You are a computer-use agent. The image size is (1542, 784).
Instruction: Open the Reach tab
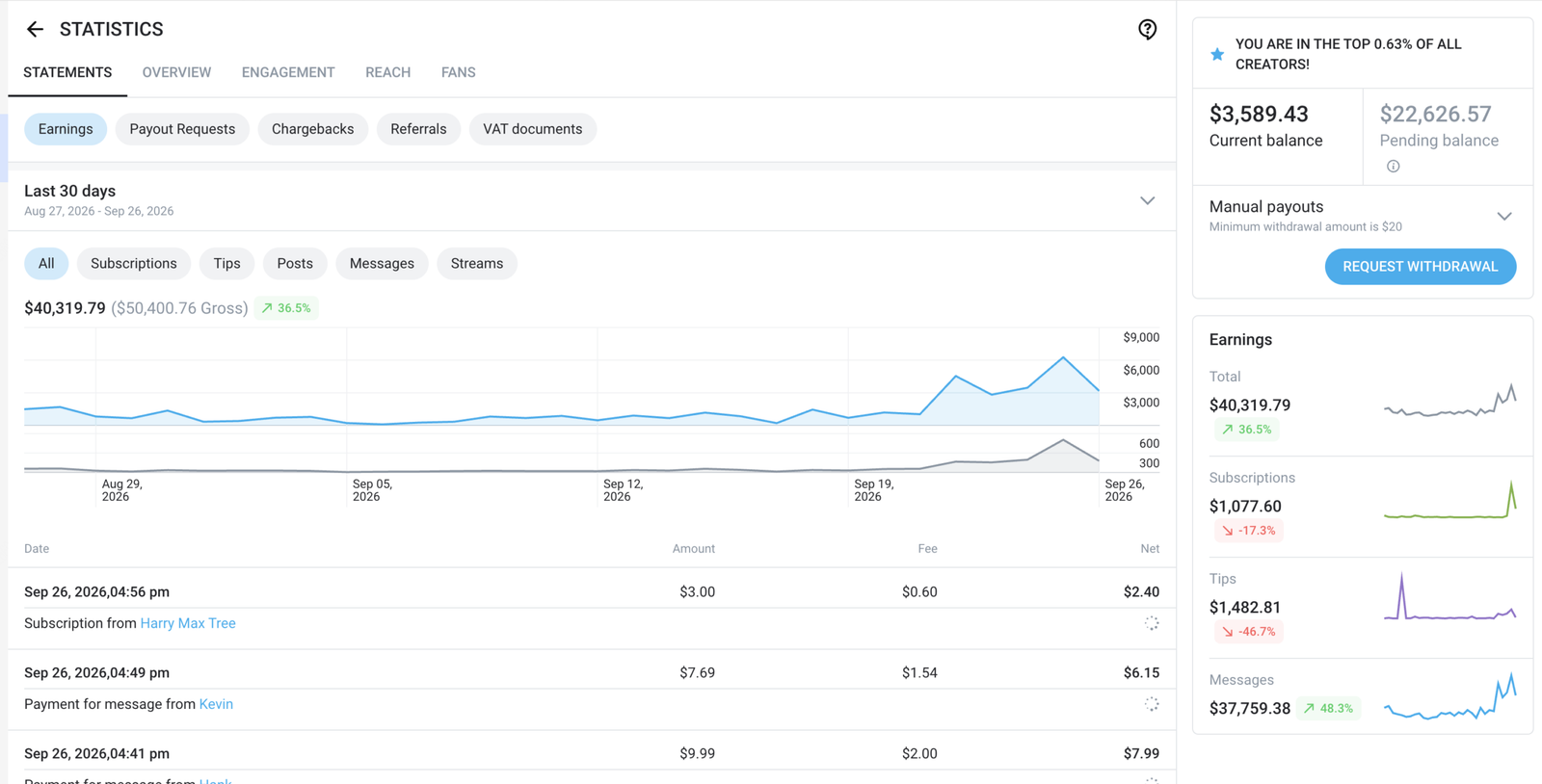(x=387, y=72)
